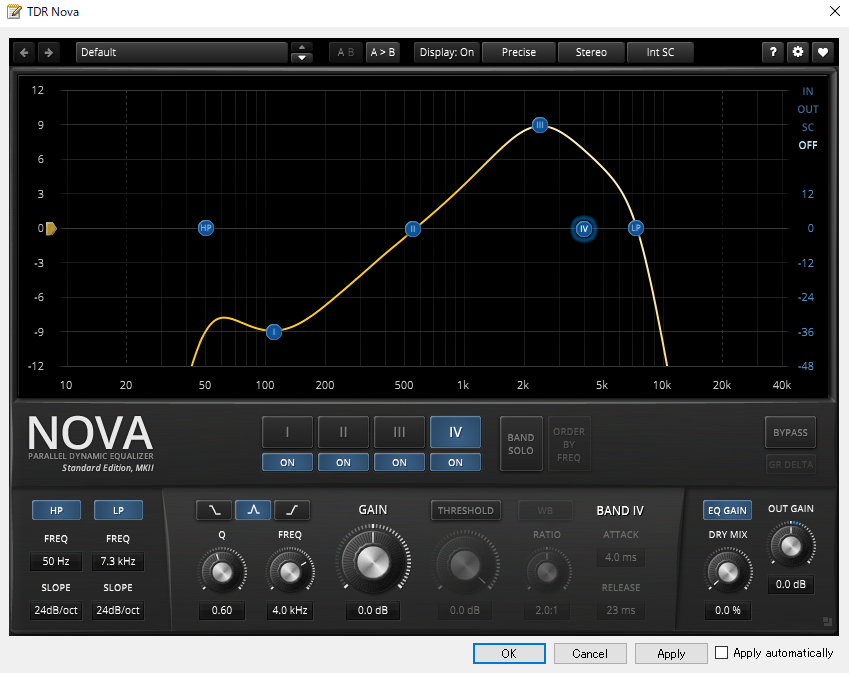Click the preset down arrow
The height and width of the screenshot is (673, 849).
click(302, 57)
